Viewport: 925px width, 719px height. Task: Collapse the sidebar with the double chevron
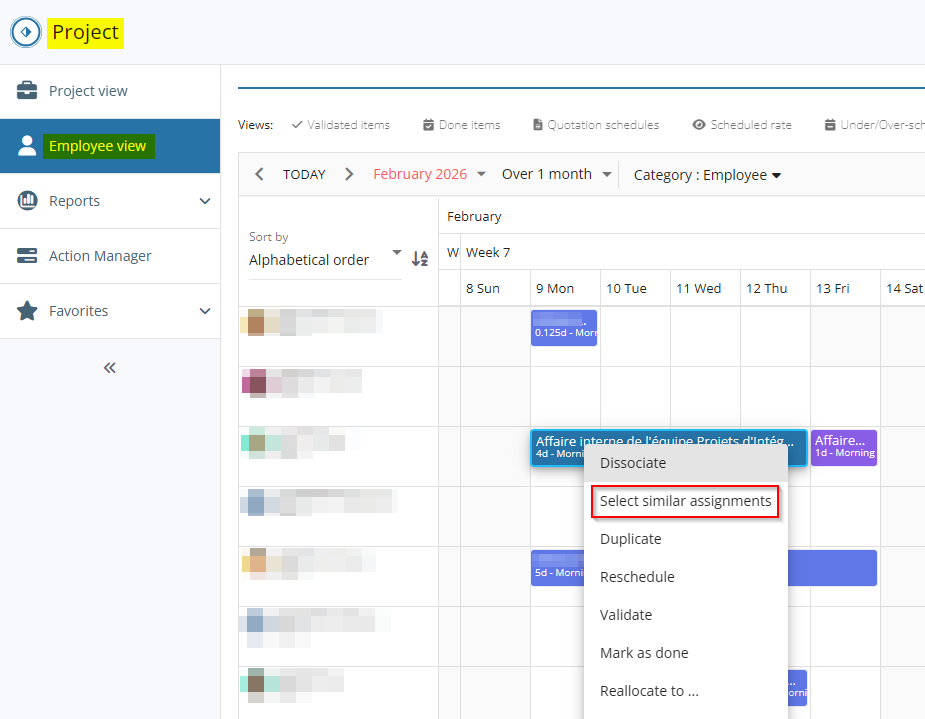coord(110,367)
